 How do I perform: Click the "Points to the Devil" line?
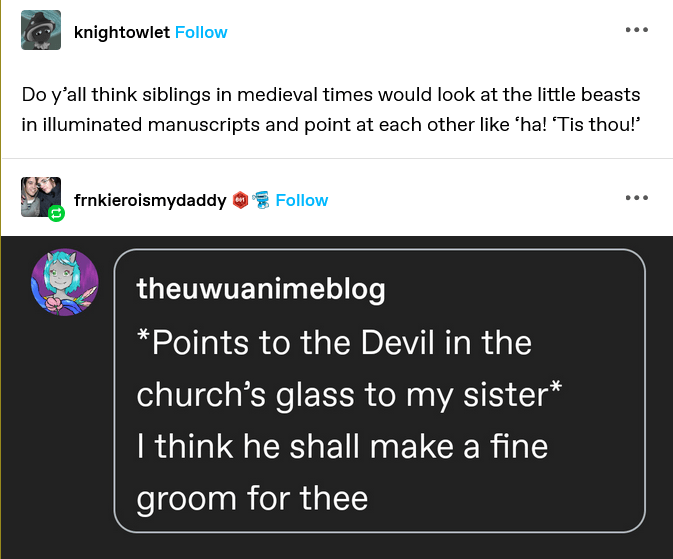coord(333,343)
